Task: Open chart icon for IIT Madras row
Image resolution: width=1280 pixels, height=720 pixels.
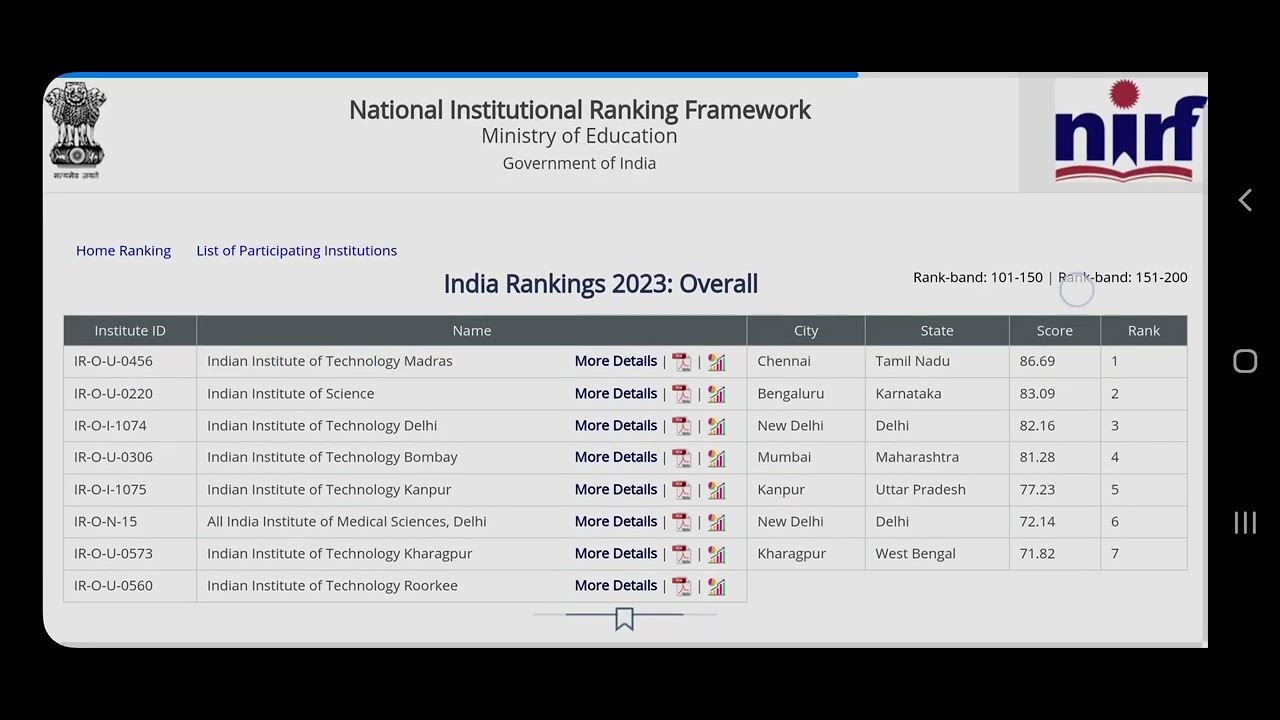Action: [717, 362]
